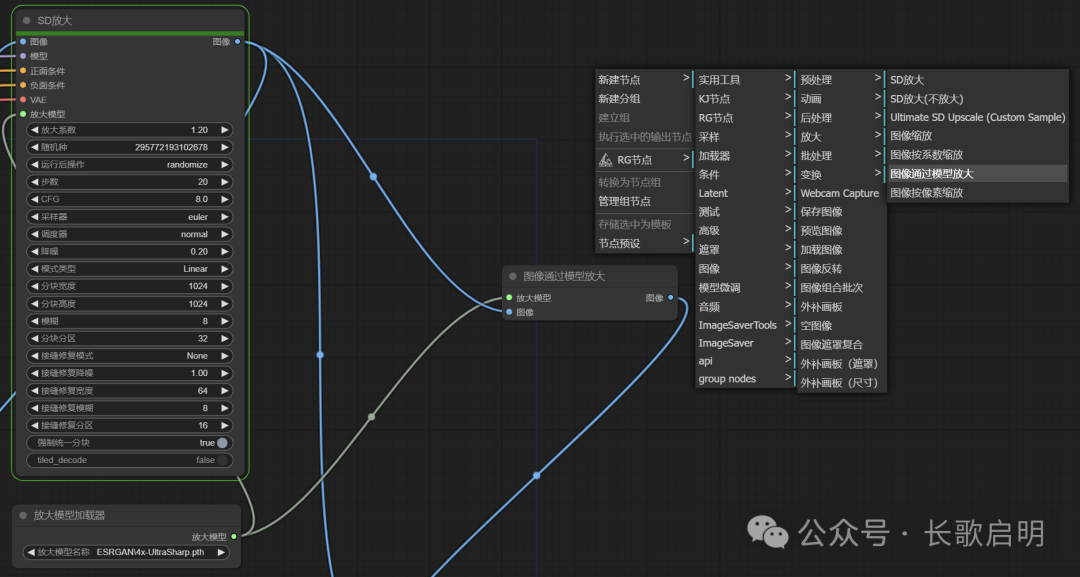Click the SD放大 node collapse dot
Viewport: 1080px width, 577px height.
27,21
